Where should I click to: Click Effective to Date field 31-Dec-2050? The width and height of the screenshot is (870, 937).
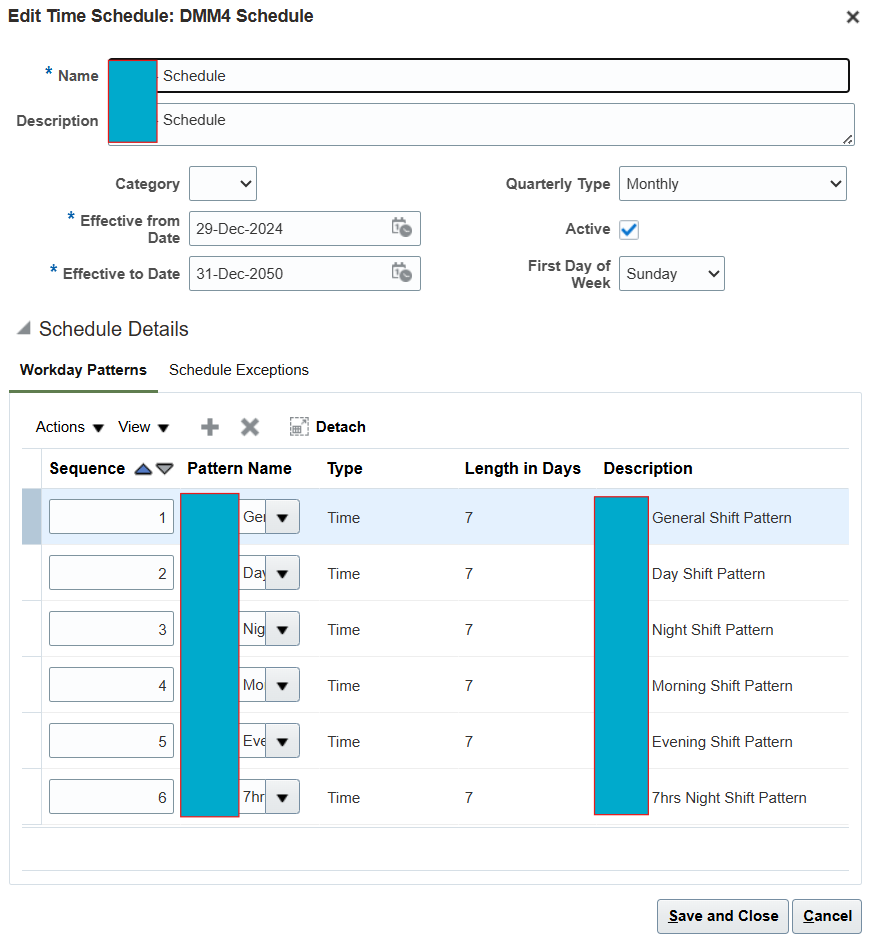tap(305, 274)
